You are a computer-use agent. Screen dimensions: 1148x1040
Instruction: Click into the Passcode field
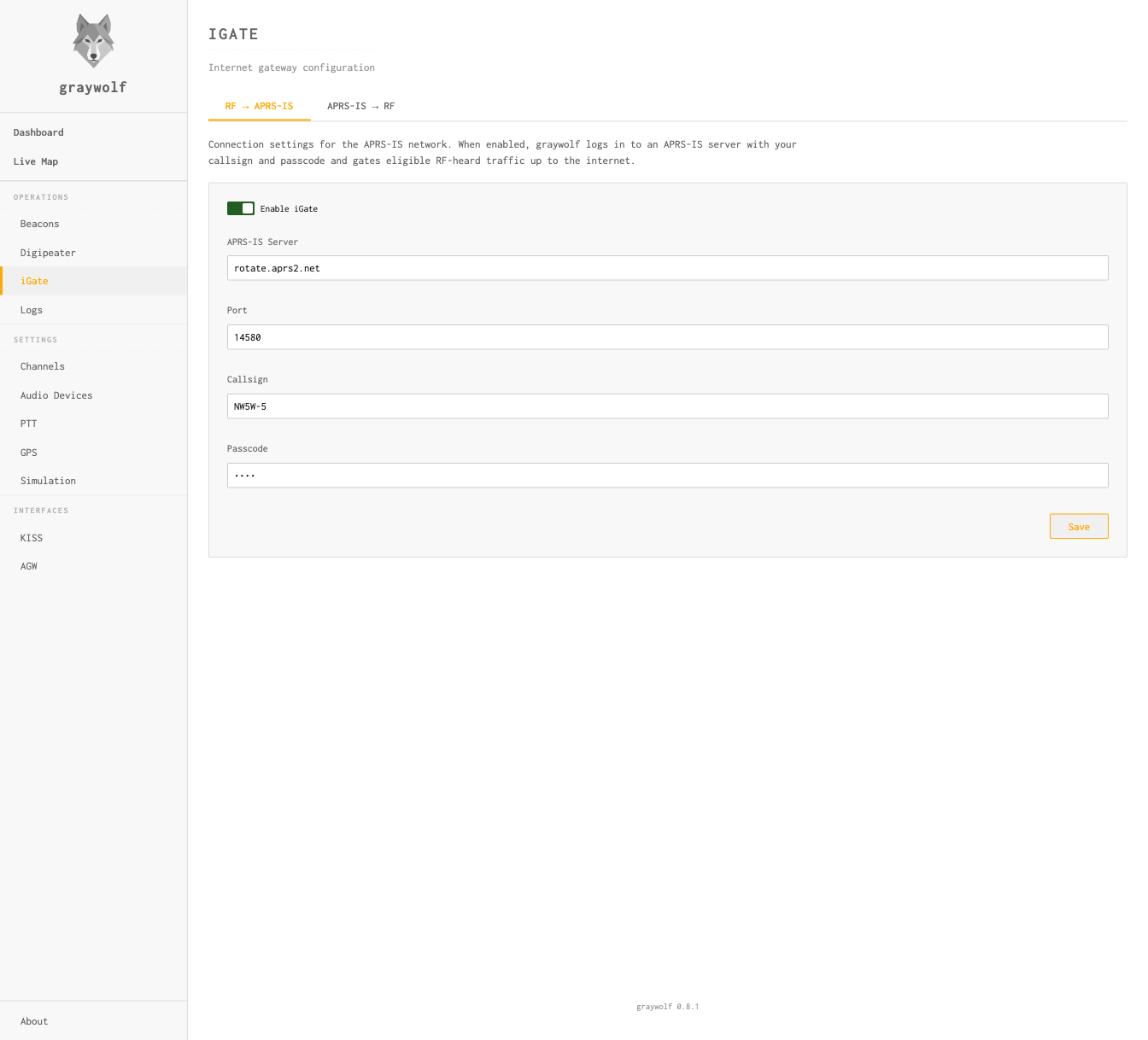tap(667, 476)
